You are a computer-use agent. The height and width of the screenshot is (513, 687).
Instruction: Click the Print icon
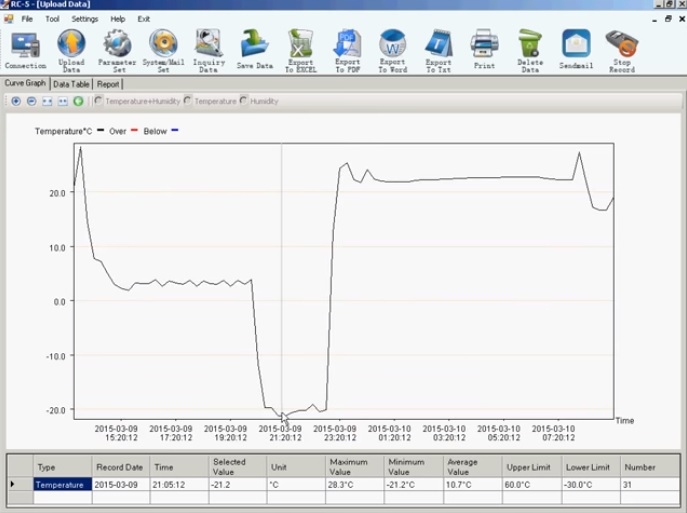[x=484, y=45]
